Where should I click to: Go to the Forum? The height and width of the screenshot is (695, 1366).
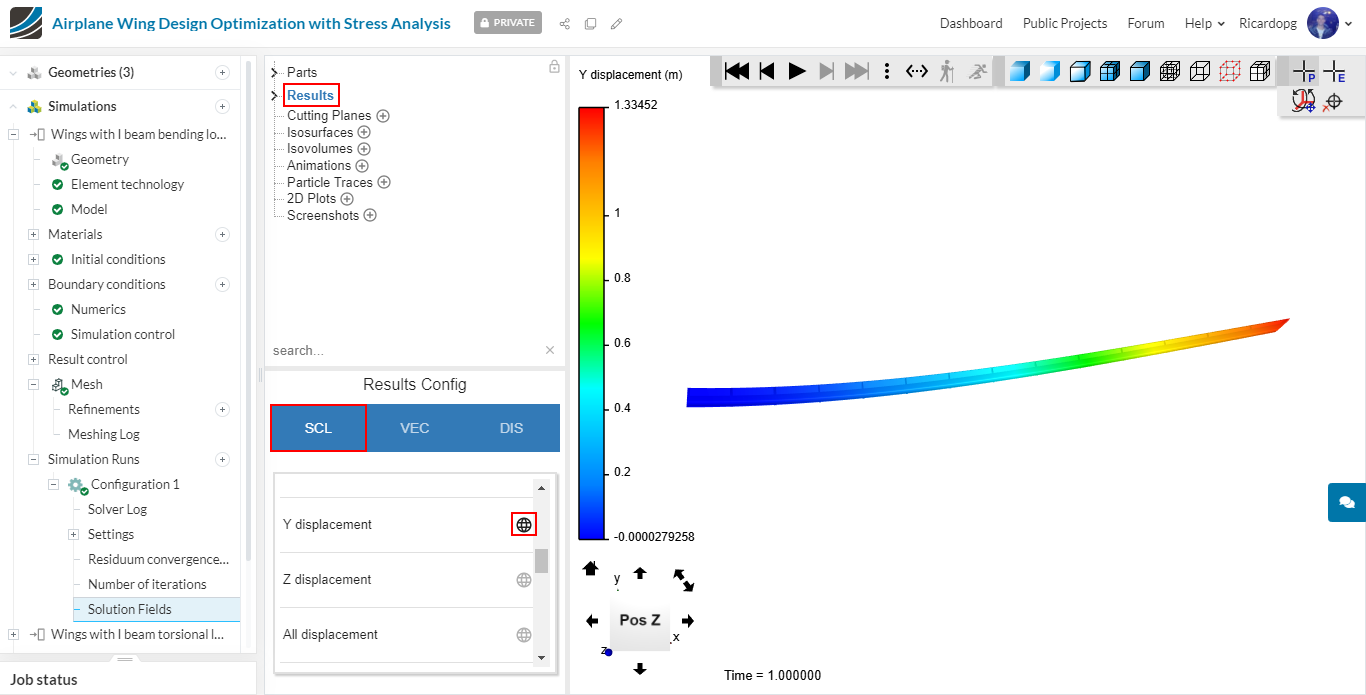(1146, 23)
